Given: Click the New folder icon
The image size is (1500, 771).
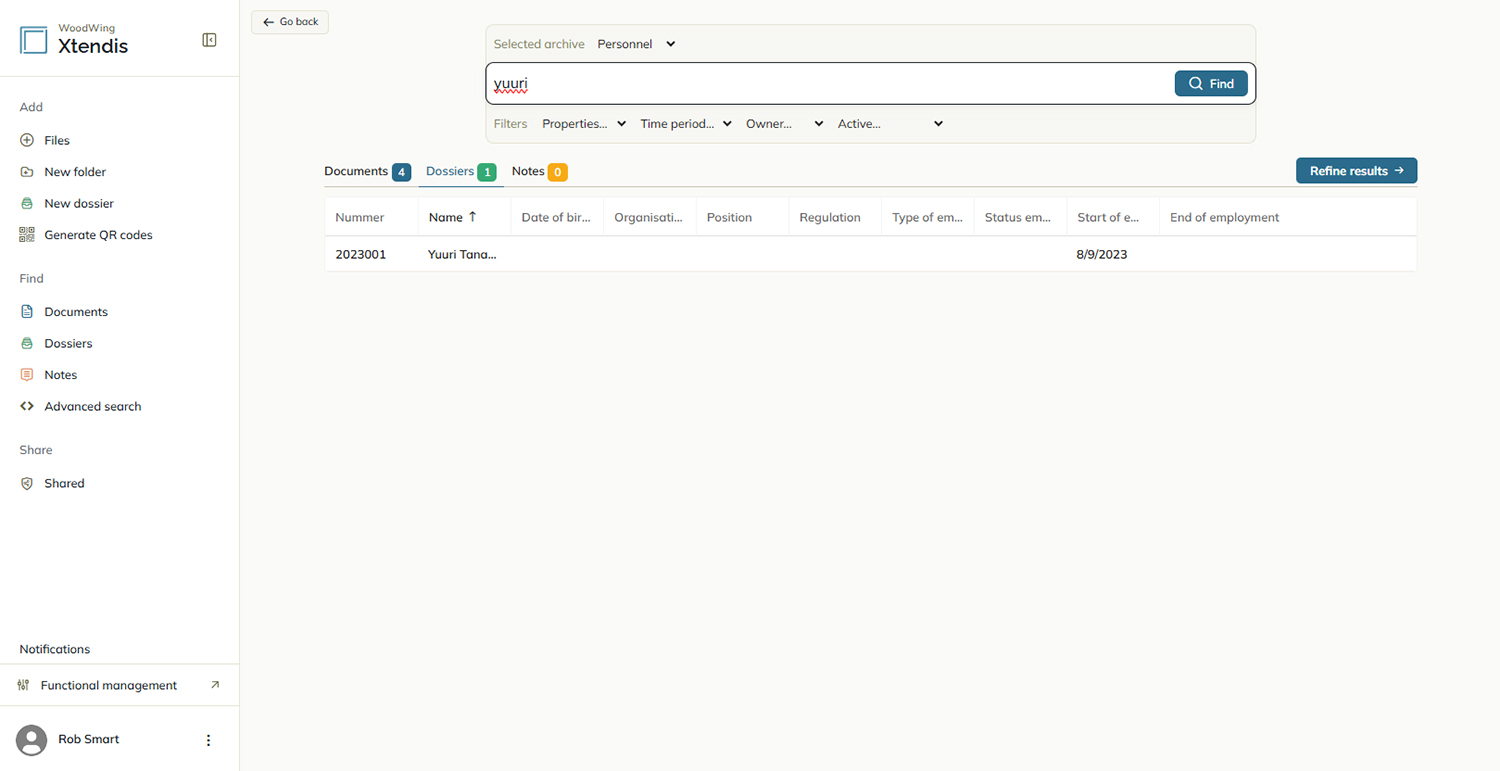Looking at the screenshot, I should [x=27, y=172].
